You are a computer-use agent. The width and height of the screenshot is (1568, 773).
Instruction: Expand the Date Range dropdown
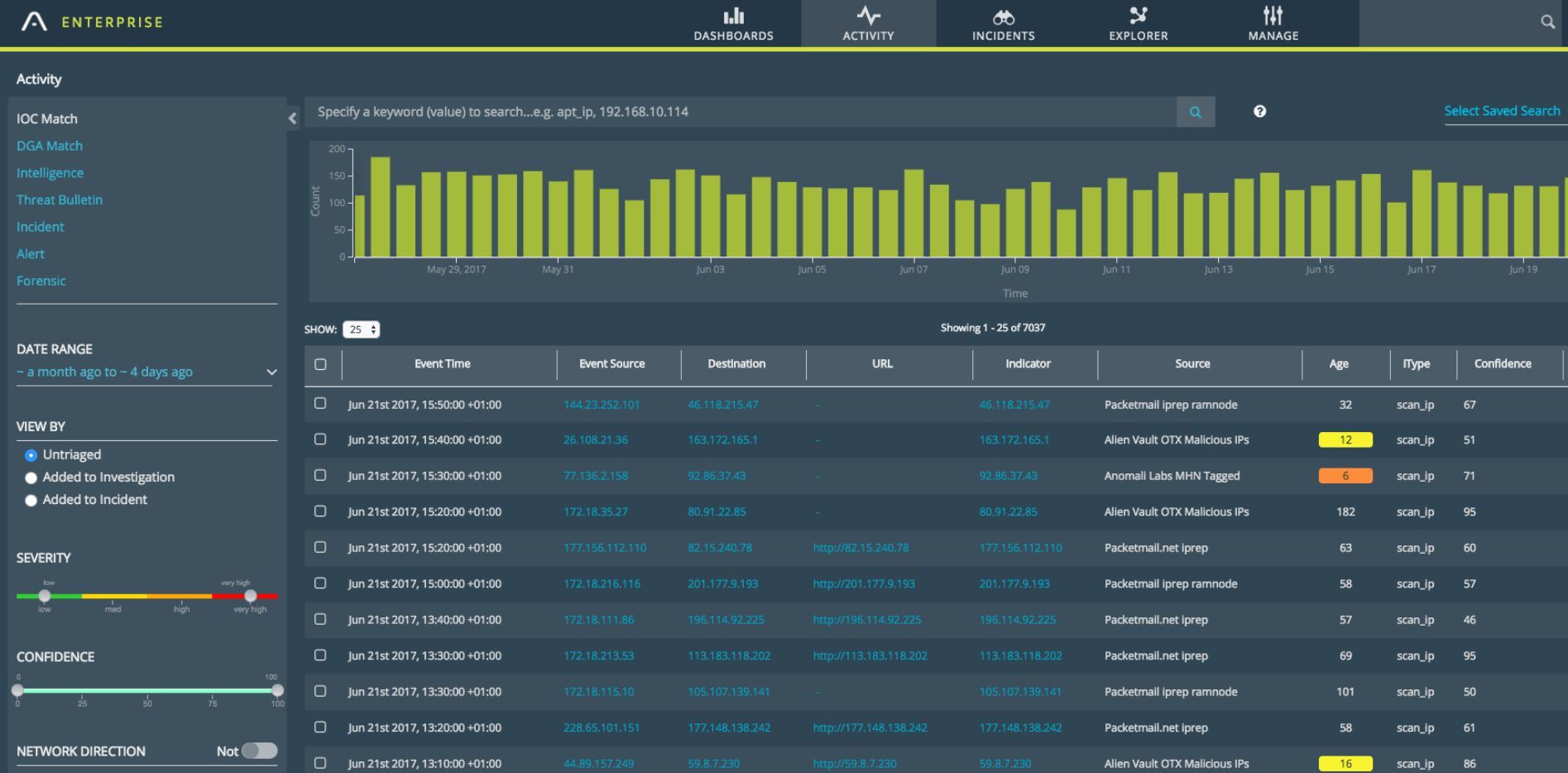(x=271, y=372)
